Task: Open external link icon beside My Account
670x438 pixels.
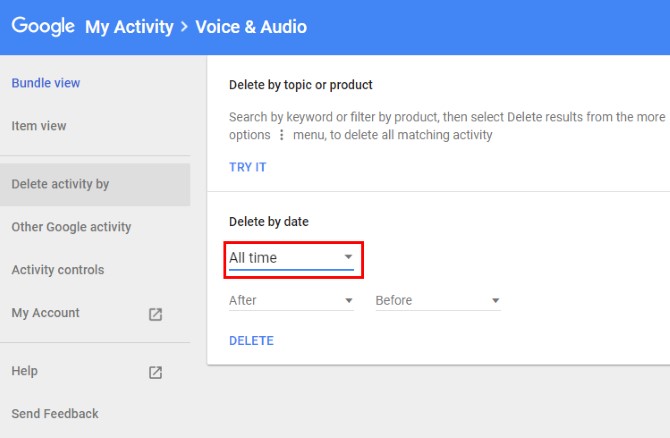Action: [x=155, y=314]
